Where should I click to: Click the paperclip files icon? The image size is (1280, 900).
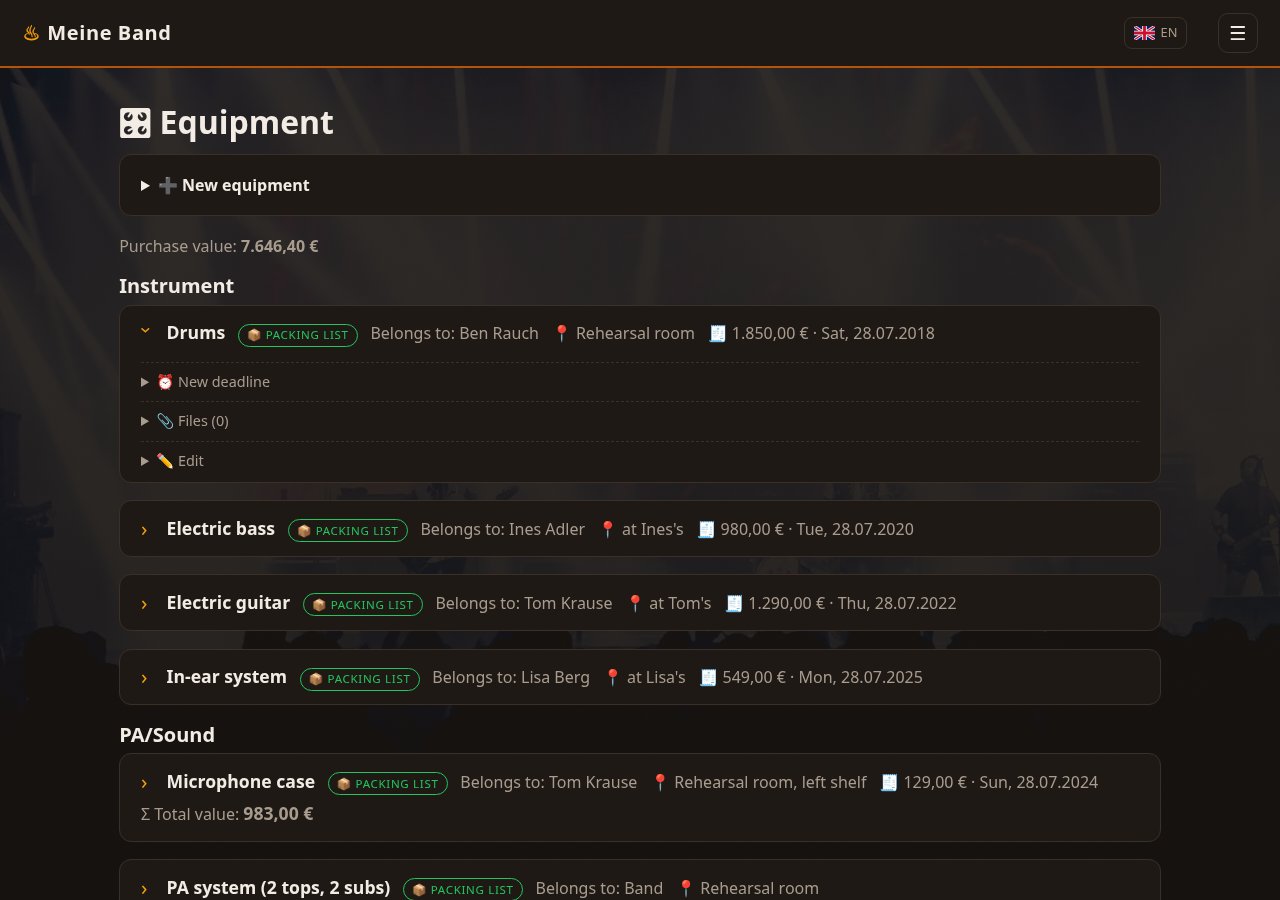point(165,421)
